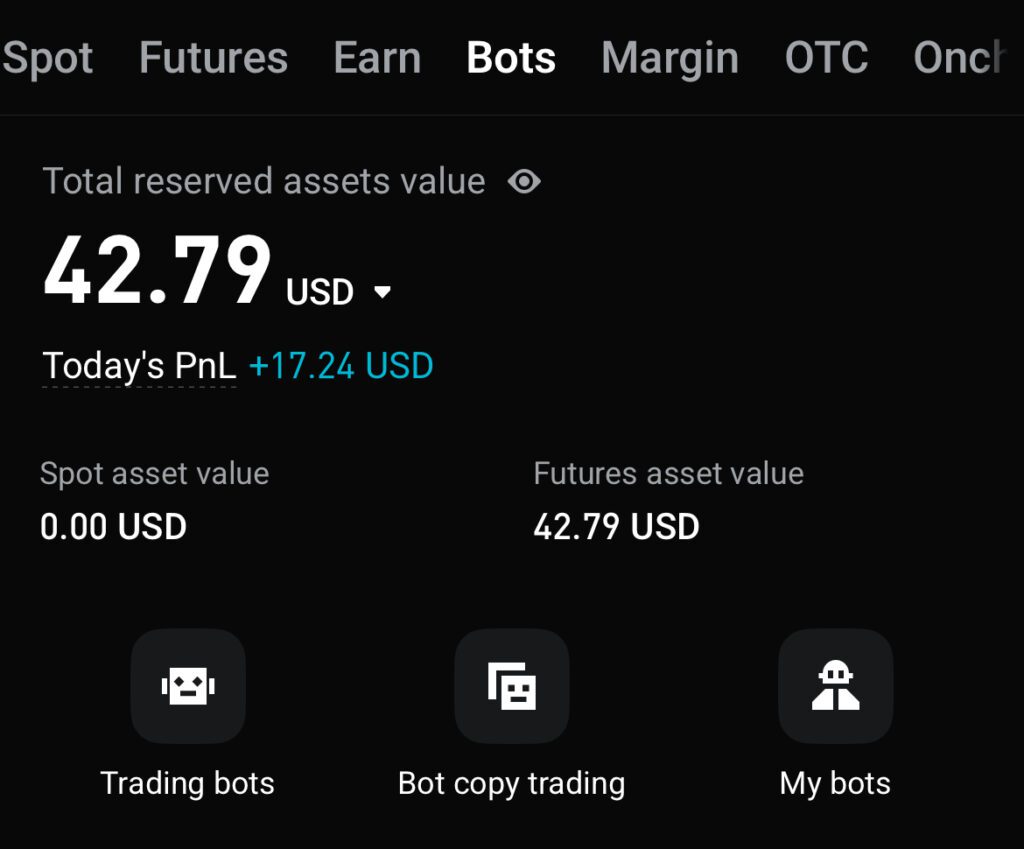Select the Spot asset value 0.00 USD
The height and width of the screenshot is (849, 1024).
tap(113, 526)
